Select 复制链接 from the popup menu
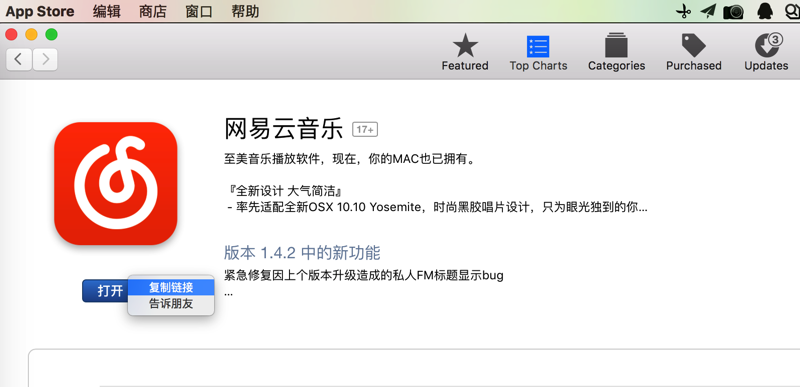800x387 pixels. [x=171, y=288]
